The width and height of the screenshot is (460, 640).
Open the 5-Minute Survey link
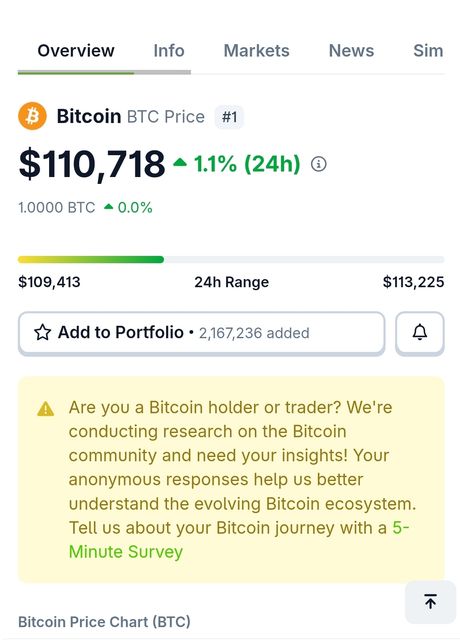(239, 540)
